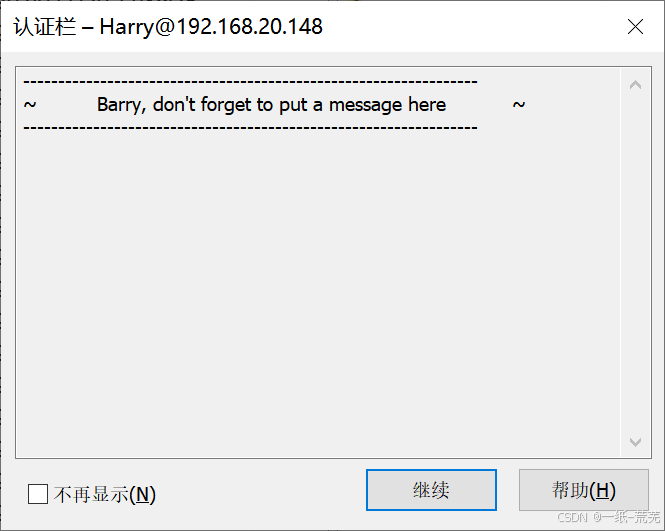Click the top dashed separator line
The height and width of the screenshot is (531, 665).
[x=250, y=81]
